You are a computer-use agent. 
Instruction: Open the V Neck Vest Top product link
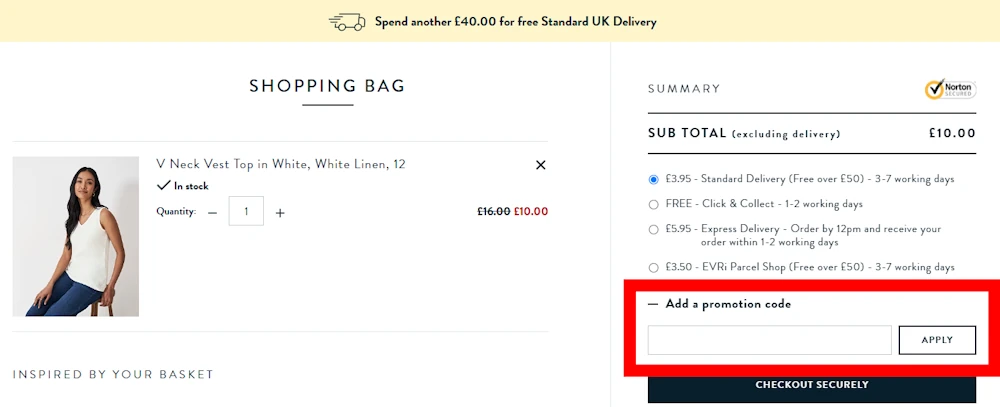(x=281, y=164)
